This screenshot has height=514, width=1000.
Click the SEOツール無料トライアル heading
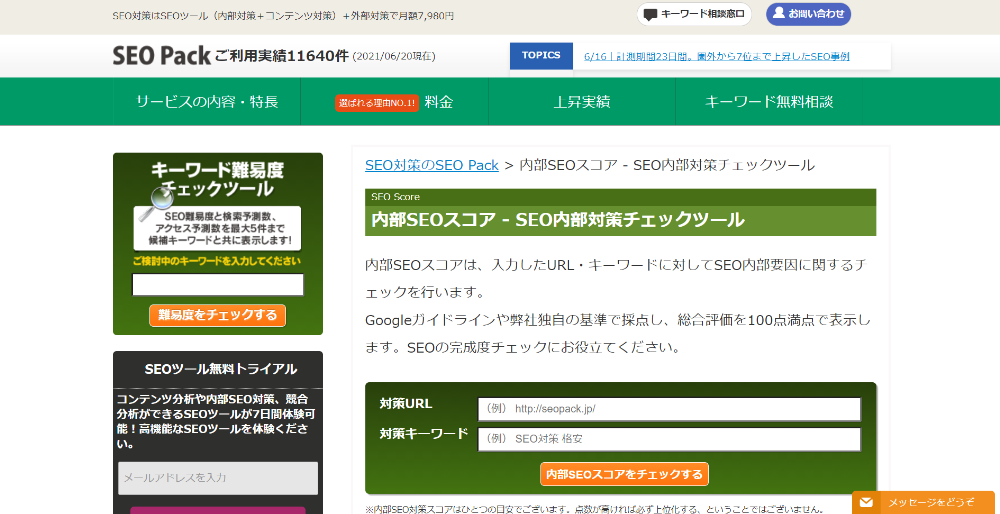click(x=220, y=369)
